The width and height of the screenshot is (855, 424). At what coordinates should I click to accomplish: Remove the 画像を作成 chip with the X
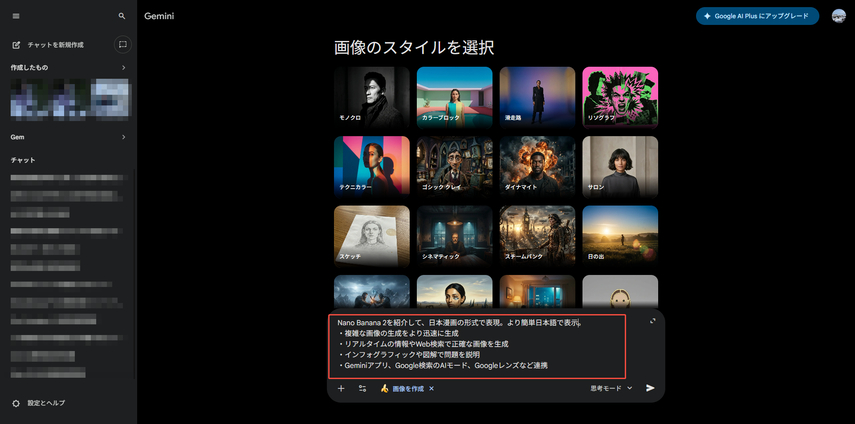432,388
